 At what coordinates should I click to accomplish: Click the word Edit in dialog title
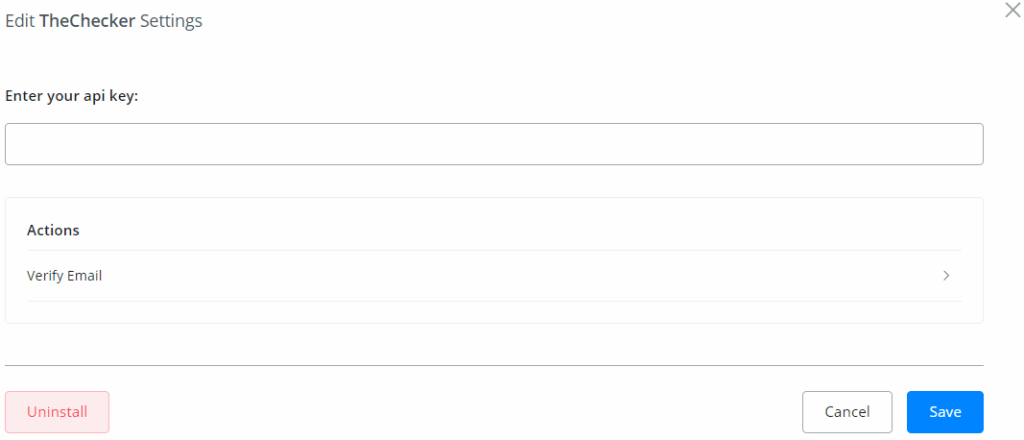click(20, 21)
